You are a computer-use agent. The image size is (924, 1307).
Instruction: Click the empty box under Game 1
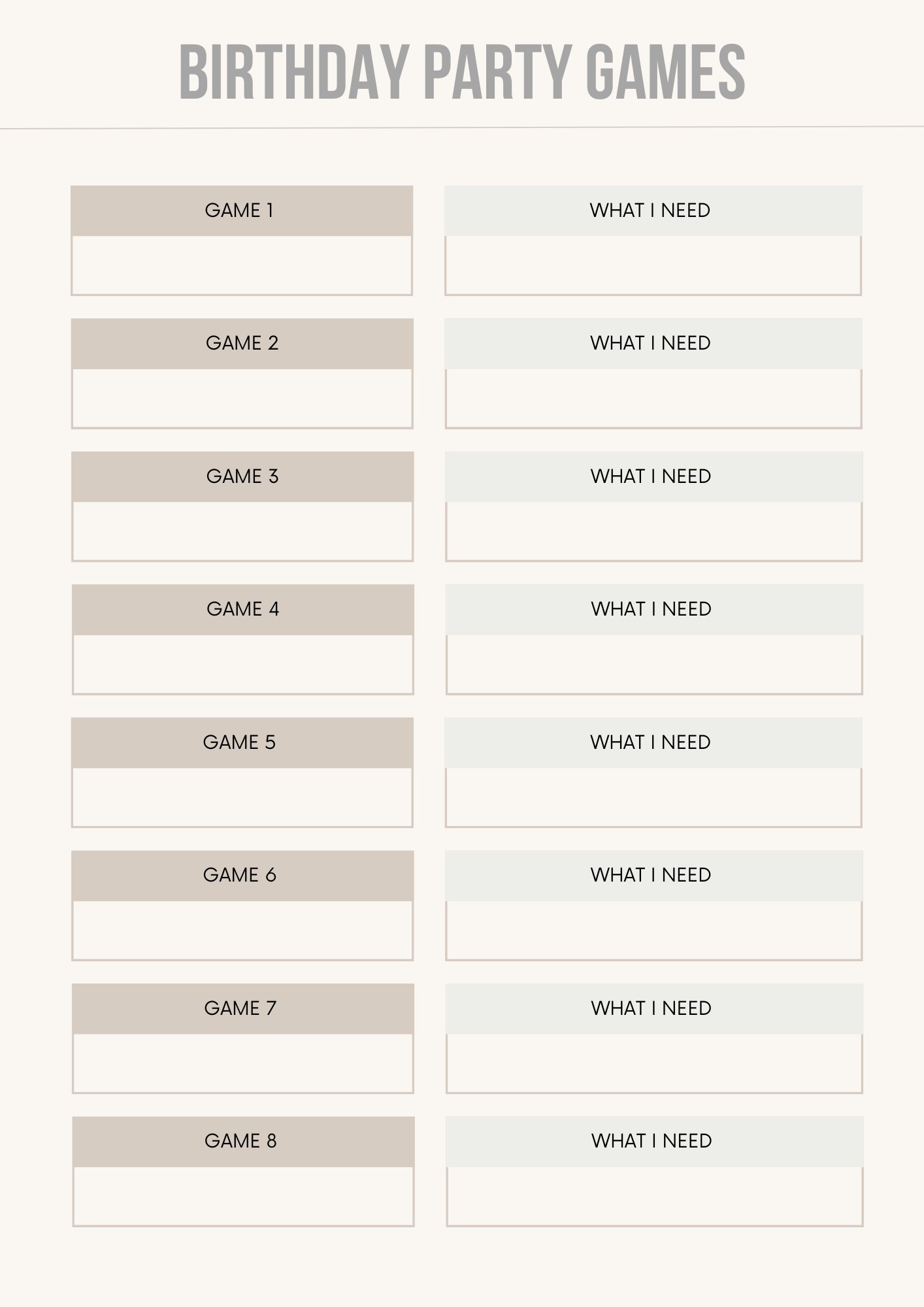[x=242, y=265]
